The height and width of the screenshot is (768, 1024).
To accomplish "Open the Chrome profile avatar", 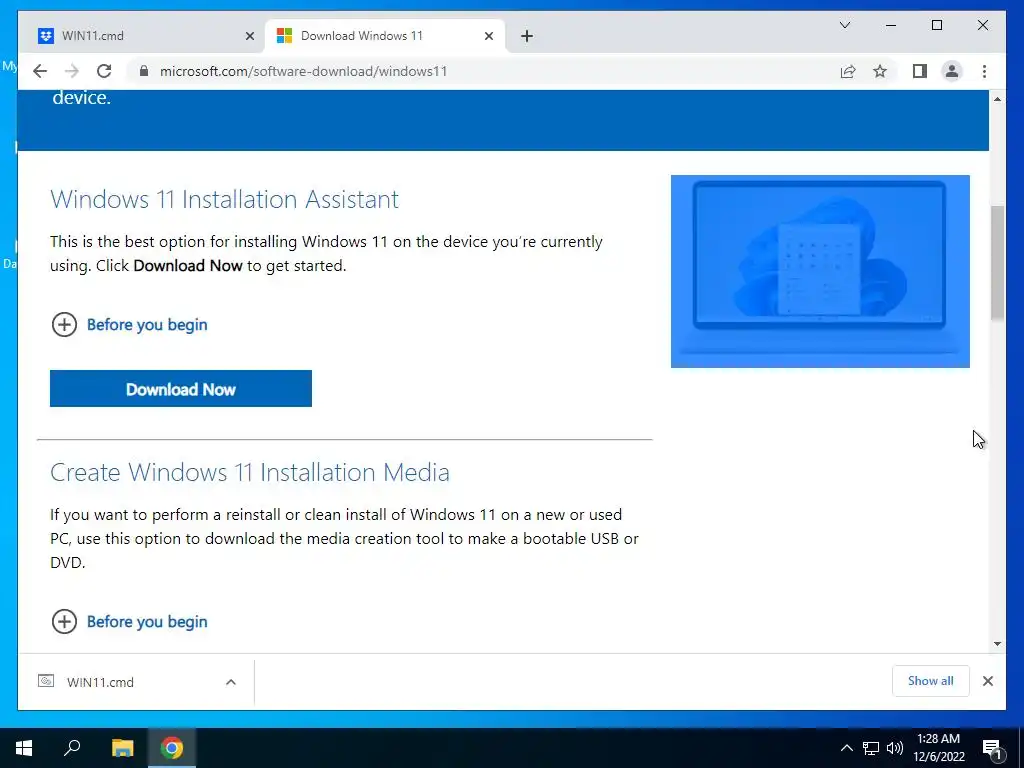I will [952, 71].
